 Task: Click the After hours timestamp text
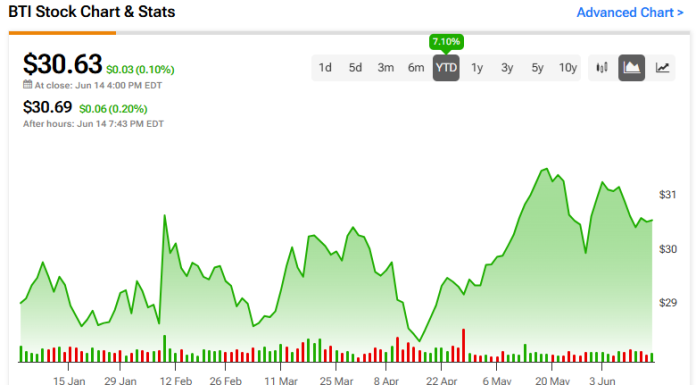pyautogui.click(x=93, y=124)
